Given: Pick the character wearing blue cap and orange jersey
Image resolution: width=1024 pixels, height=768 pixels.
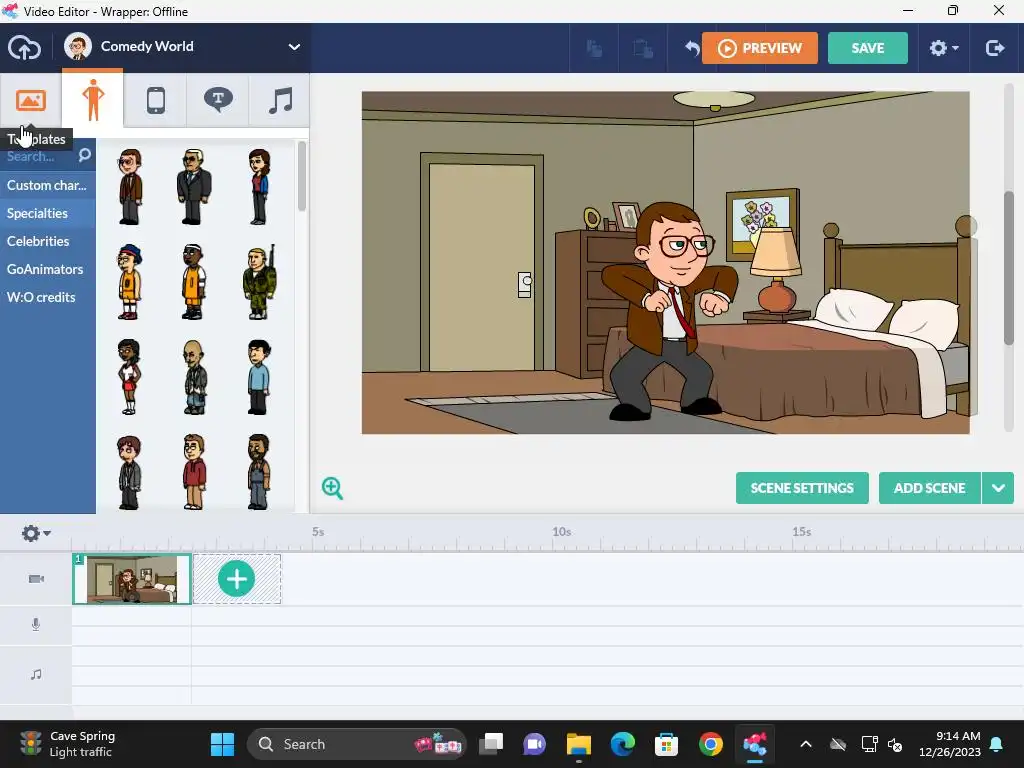Looking at the screenshot, I should (129, 282).
